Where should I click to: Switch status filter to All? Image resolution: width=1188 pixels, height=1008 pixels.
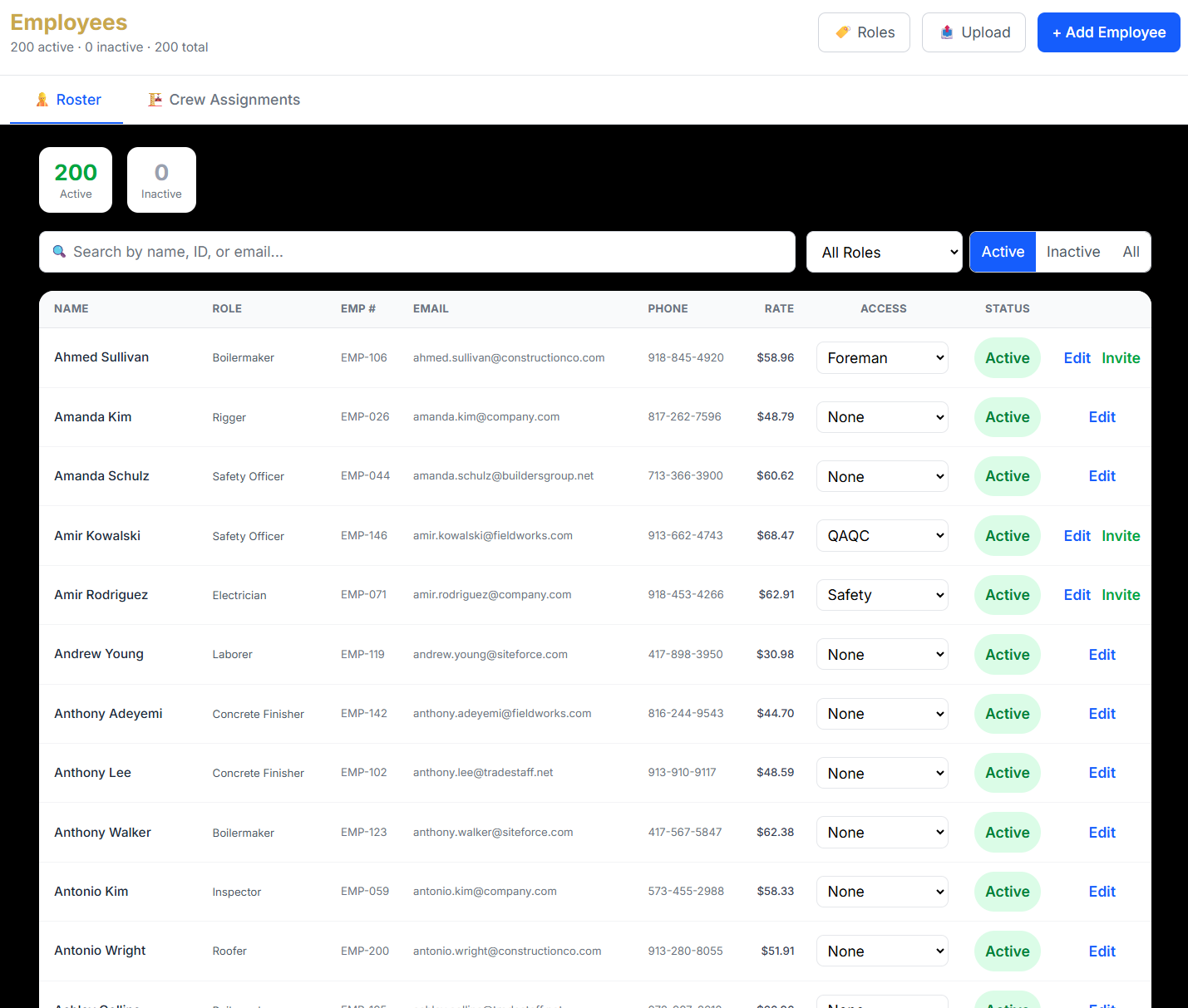pyautogui.click(x=1131, y=252)
